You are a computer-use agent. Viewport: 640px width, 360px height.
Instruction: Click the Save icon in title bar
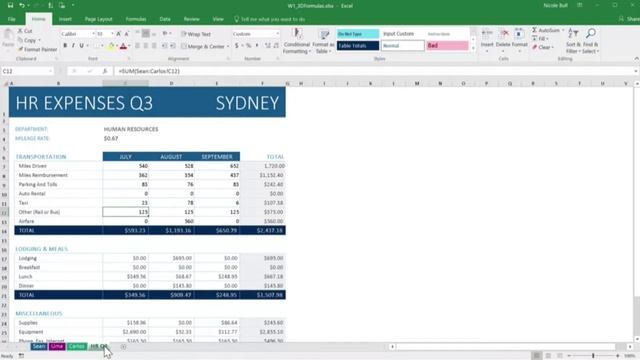(10, 6)
